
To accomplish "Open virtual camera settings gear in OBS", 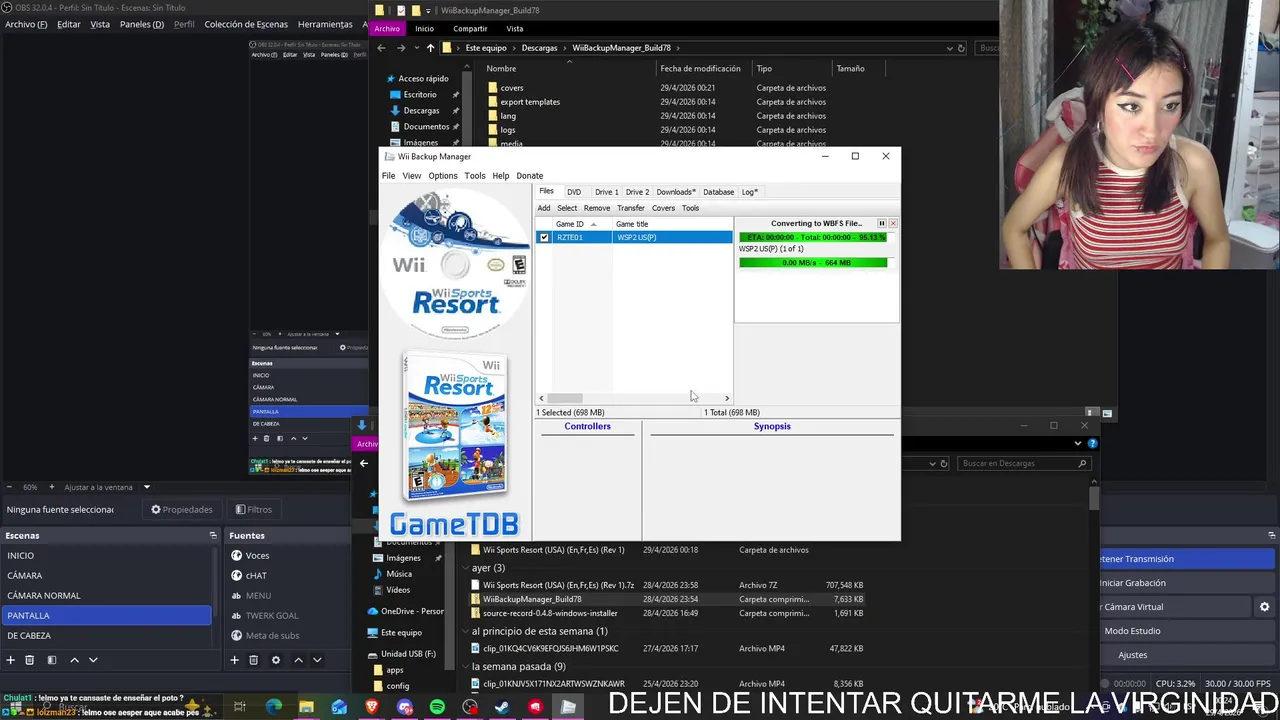I will [x=1264, y=607].
